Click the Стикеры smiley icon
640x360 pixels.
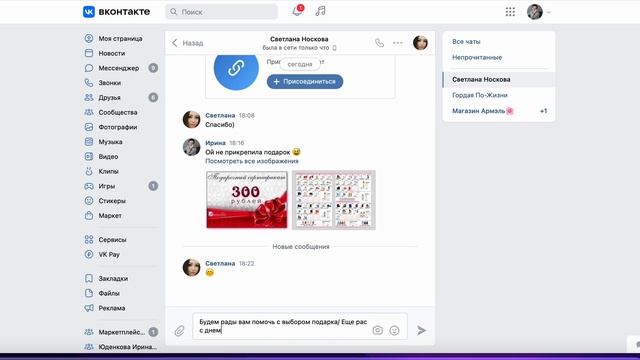click(89, 200)
